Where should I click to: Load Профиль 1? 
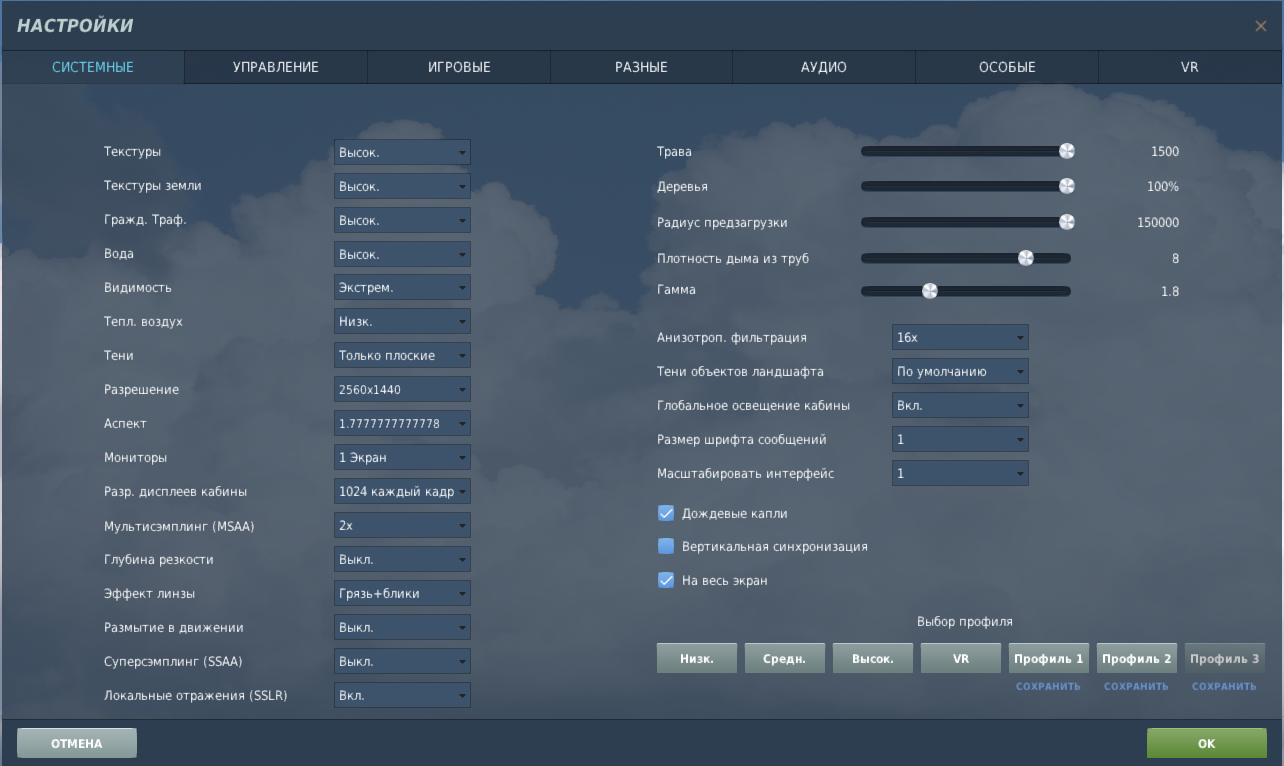click(1049, 659)
